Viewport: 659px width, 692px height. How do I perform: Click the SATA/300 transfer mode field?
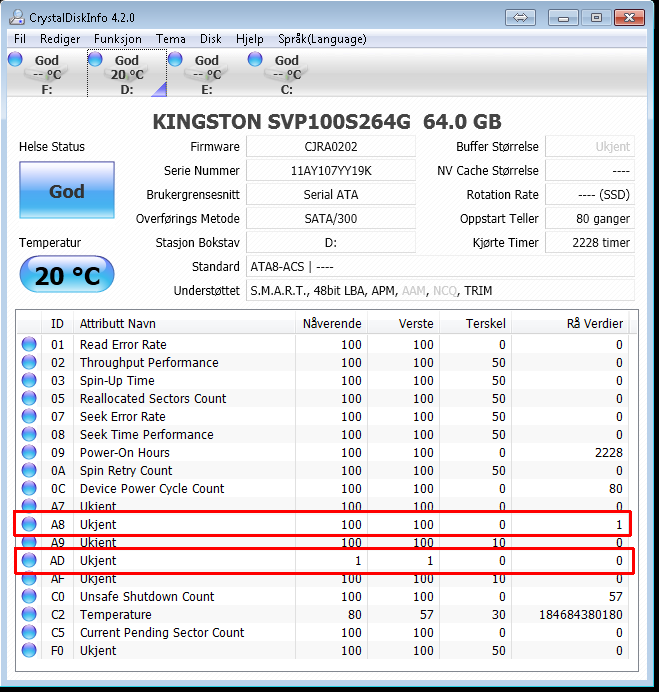coord(331,218)
